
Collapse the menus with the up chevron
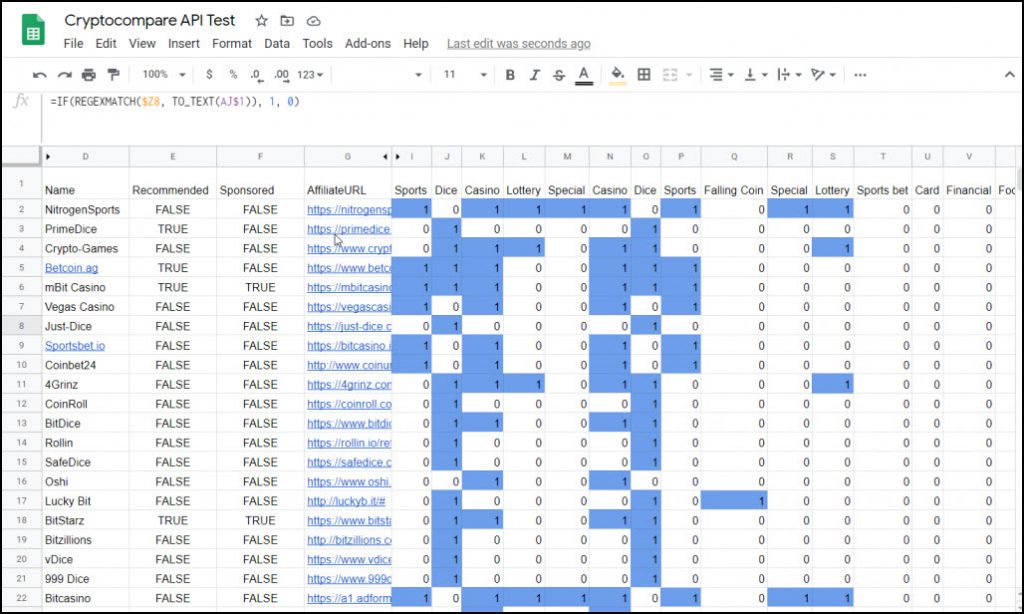(x=1009, y=75)
